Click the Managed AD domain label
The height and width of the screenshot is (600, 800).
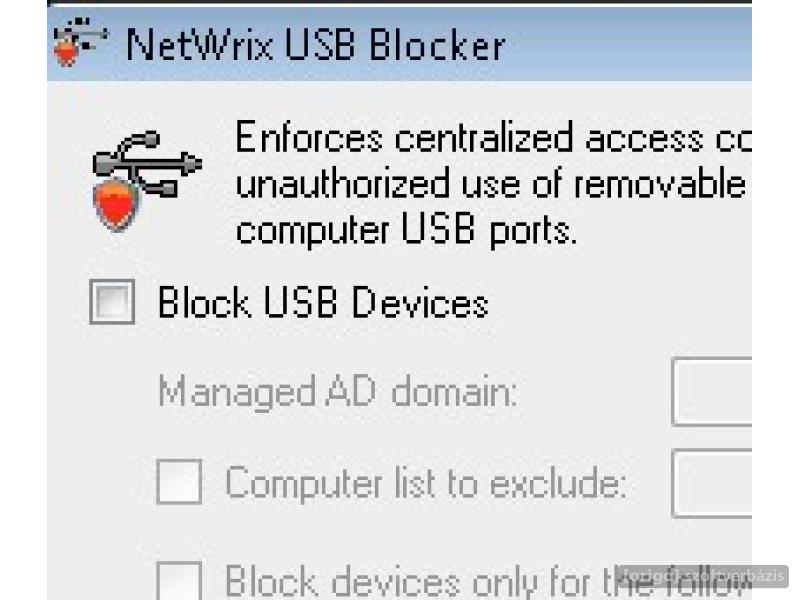(x=338, y=392)
